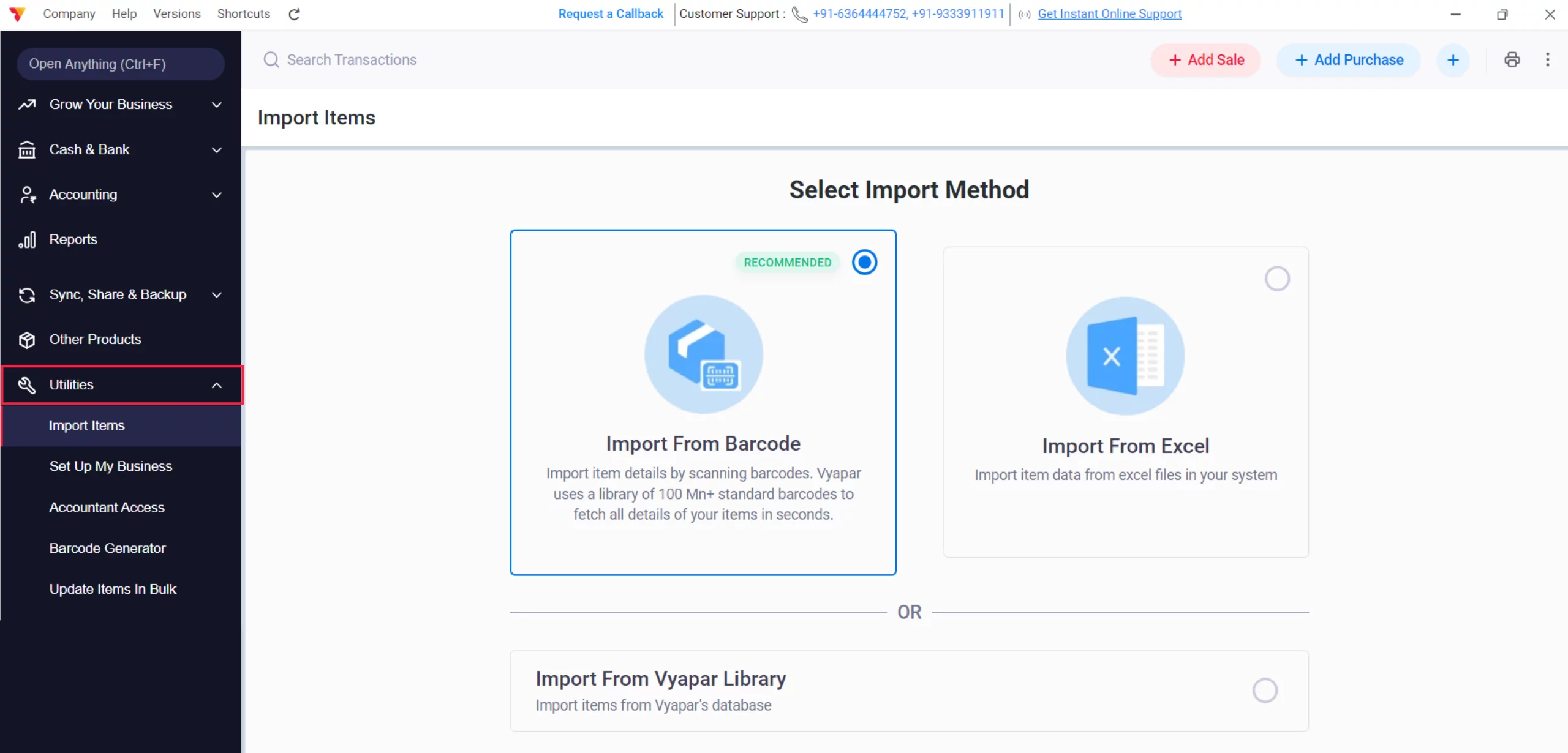
Task: Select the Import From Vyapar Library radio button
Action: [x=1265, y=691]
